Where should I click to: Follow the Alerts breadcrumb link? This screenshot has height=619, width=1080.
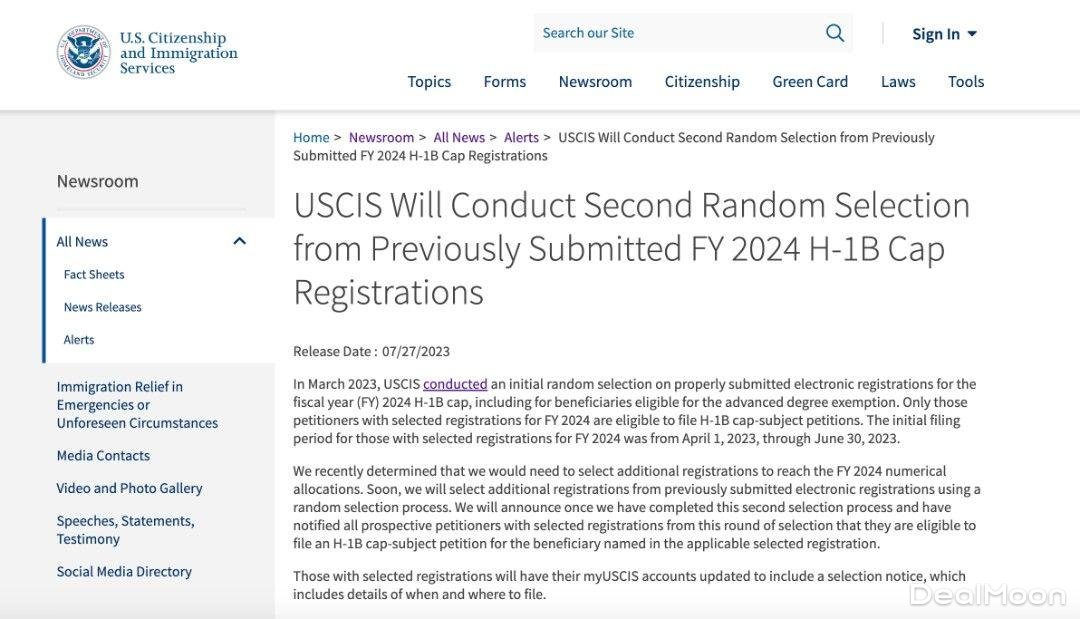click(521, 137)
